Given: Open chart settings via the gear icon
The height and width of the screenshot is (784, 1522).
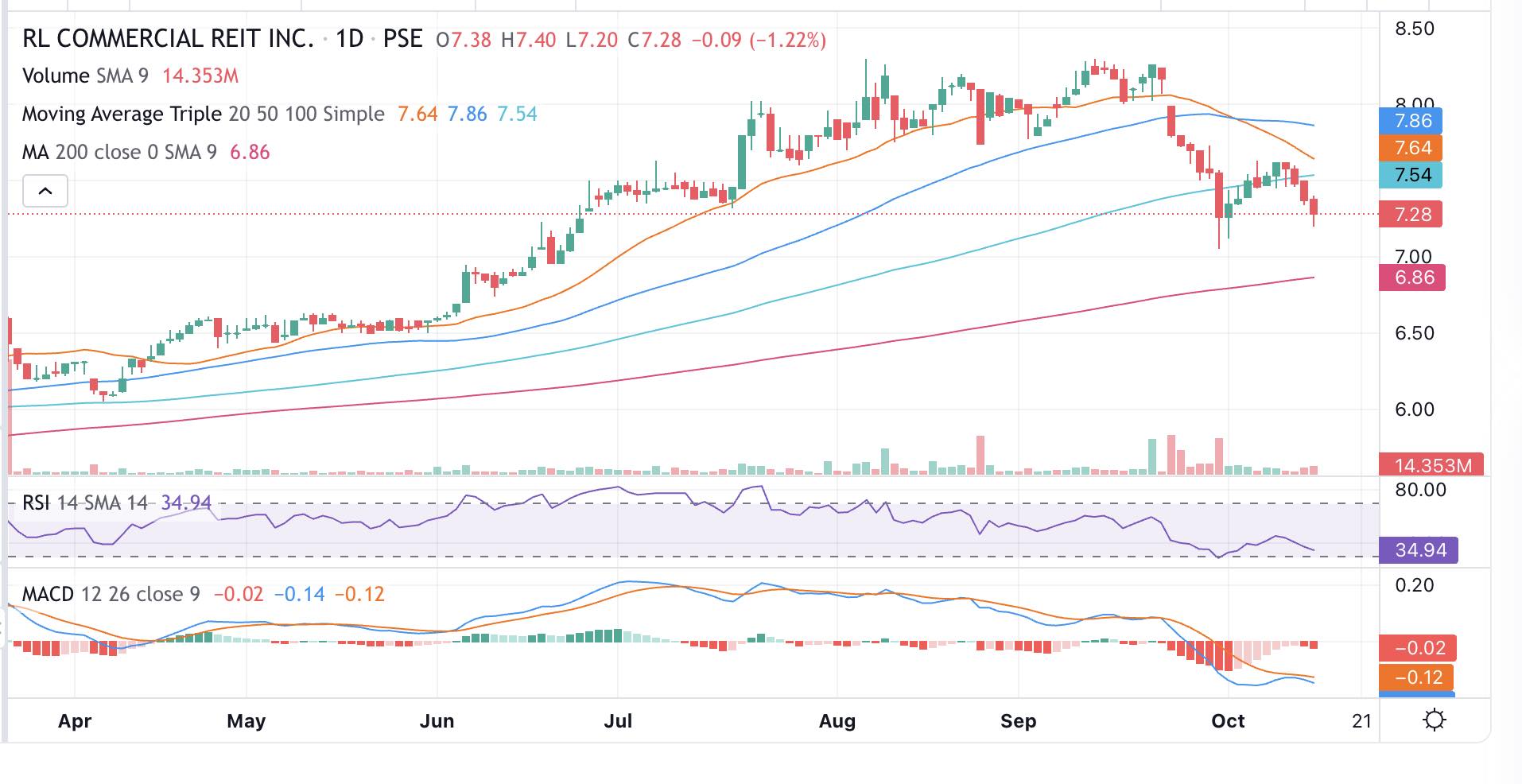Looking at the screenshot, I should 1435,720.
